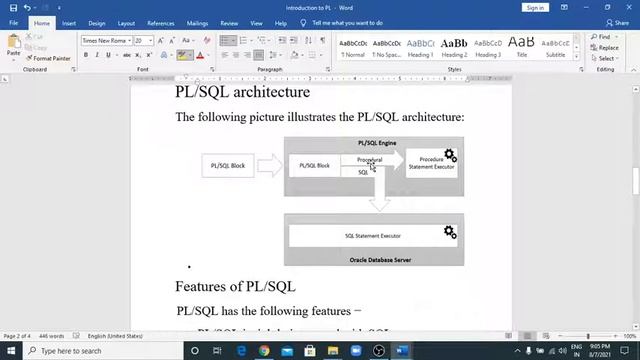Apply the Normal style
Image resolution: width=640 pixels, height=360 pixels.
353,48
